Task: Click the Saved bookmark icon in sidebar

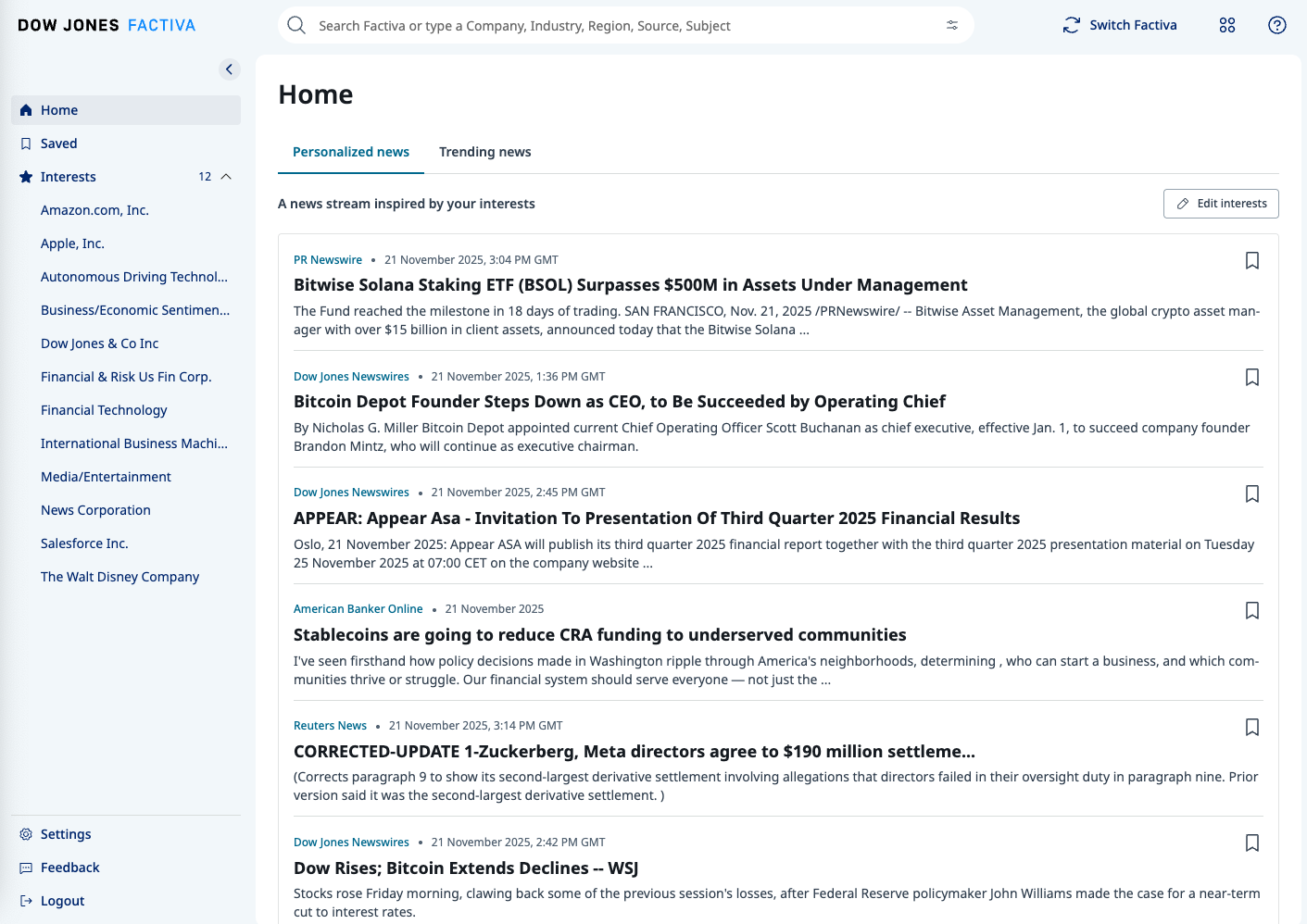Action: (x=26, y=144)
